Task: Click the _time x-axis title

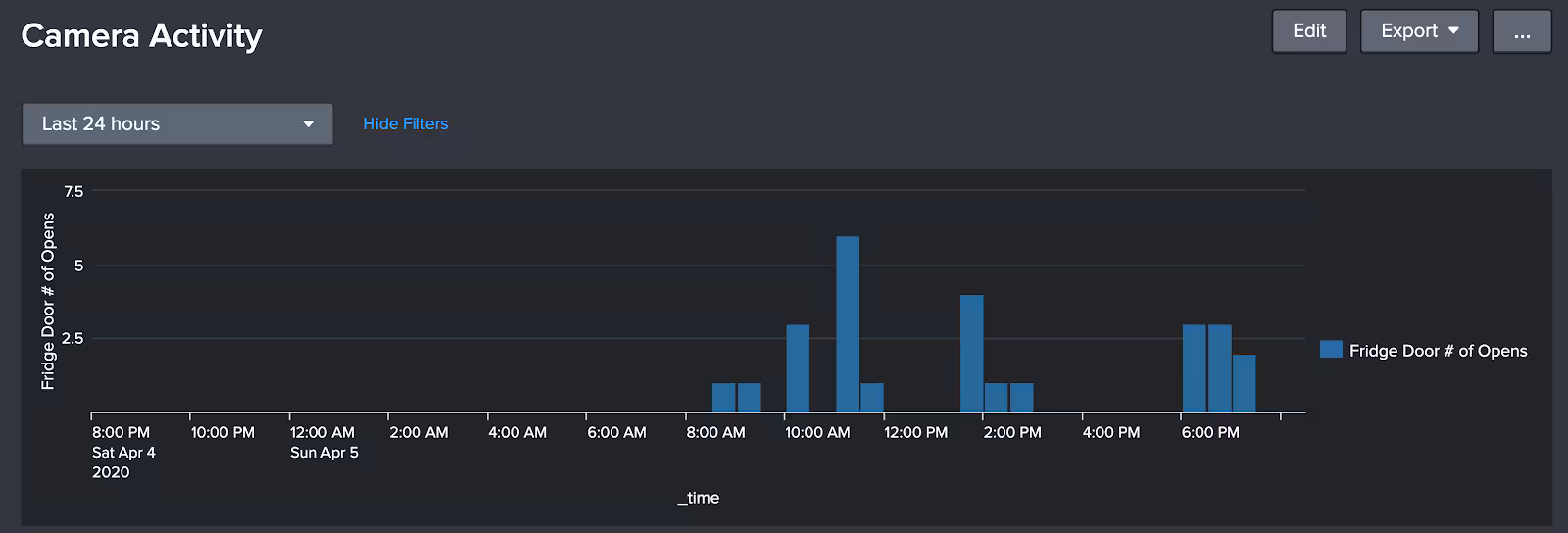Action: tap(698, 498)
